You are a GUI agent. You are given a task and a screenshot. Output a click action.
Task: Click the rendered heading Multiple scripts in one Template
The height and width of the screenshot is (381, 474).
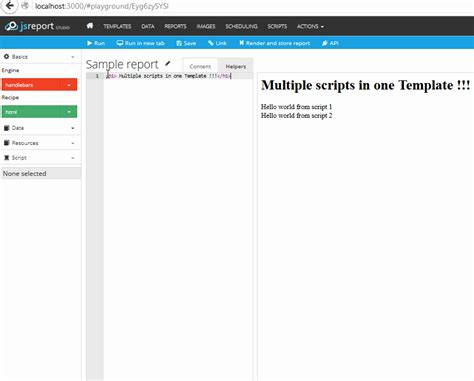point(366,85)
